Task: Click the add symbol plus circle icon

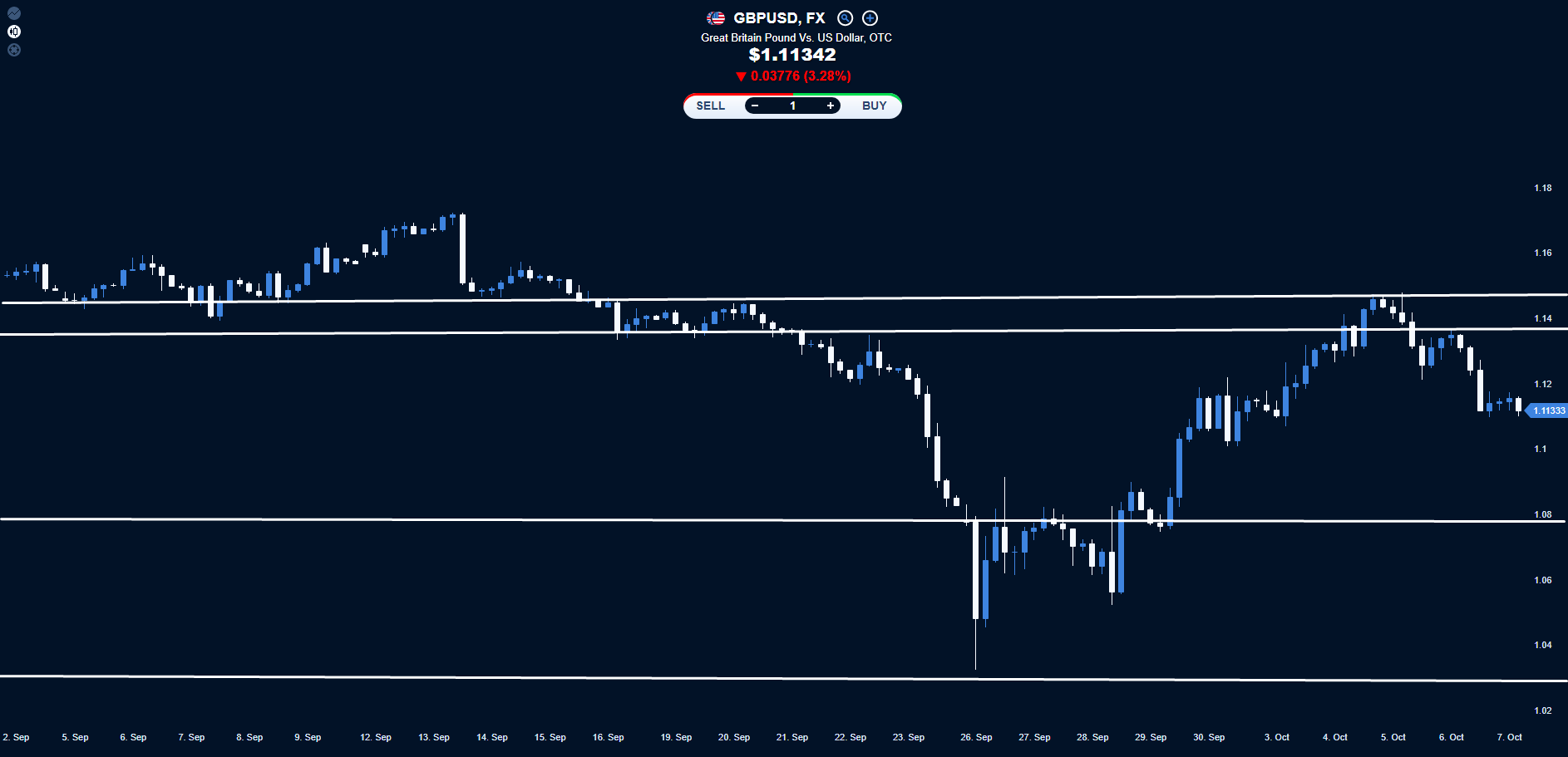Action: click(x=870, y=18)
